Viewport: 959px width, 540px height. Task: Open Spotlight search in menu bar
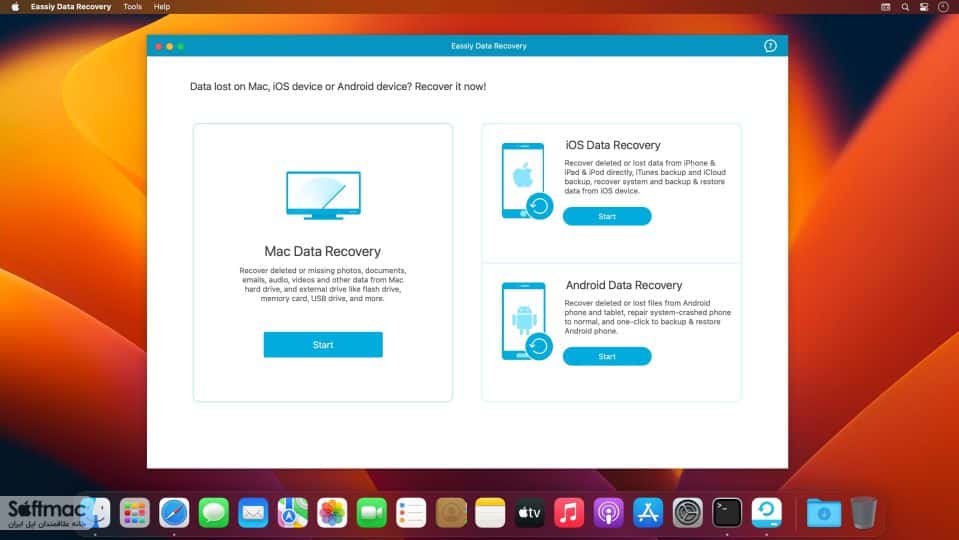[x=905, y=7]
